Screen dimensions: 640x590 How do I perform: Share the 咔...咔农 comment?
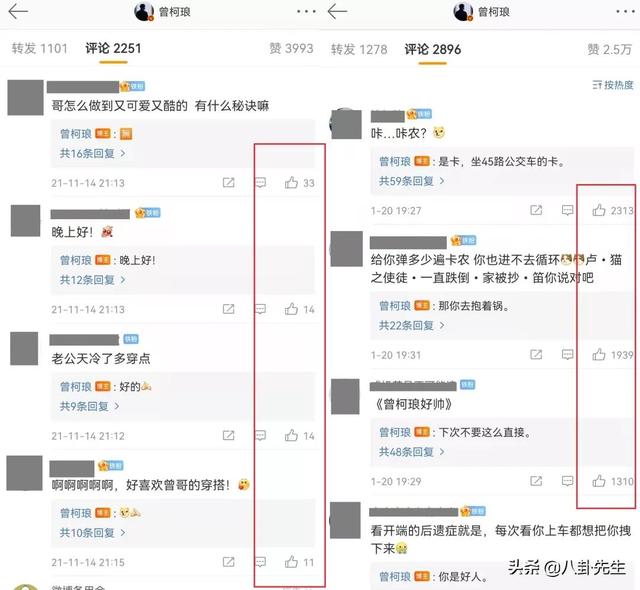tap(536, 210)
